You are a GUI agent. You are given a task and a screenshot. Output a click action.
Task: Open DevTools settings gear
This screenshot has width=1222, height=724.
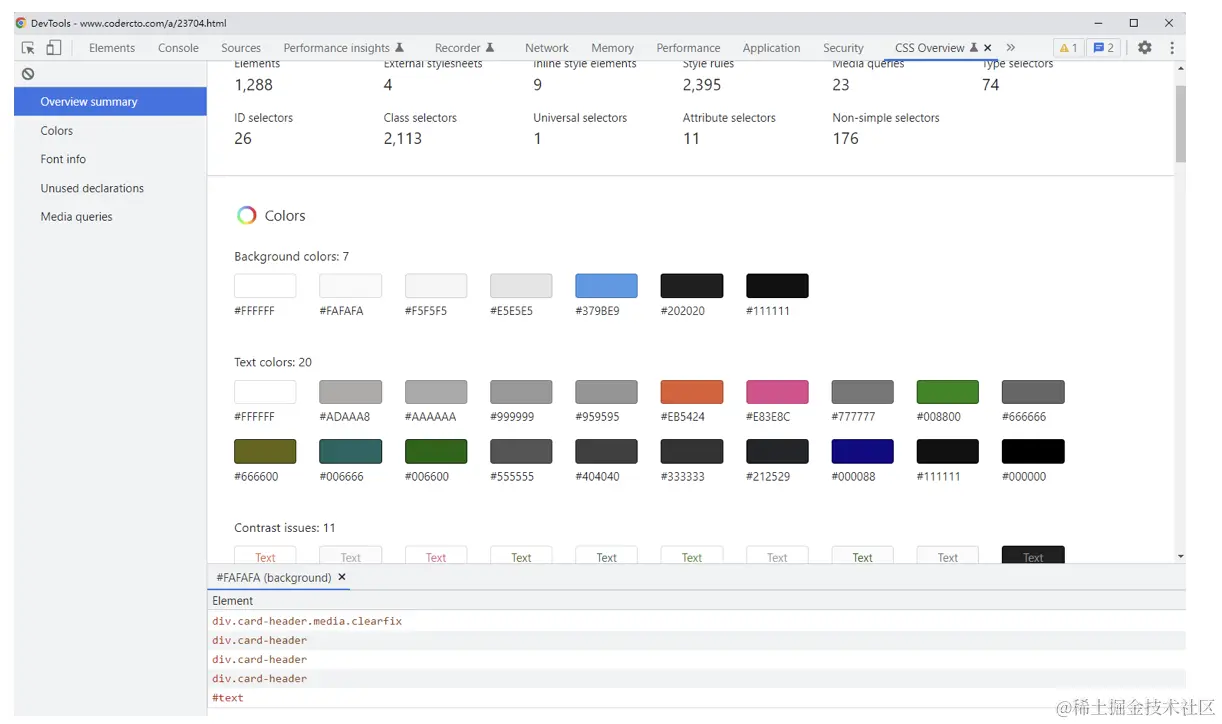1145,47
